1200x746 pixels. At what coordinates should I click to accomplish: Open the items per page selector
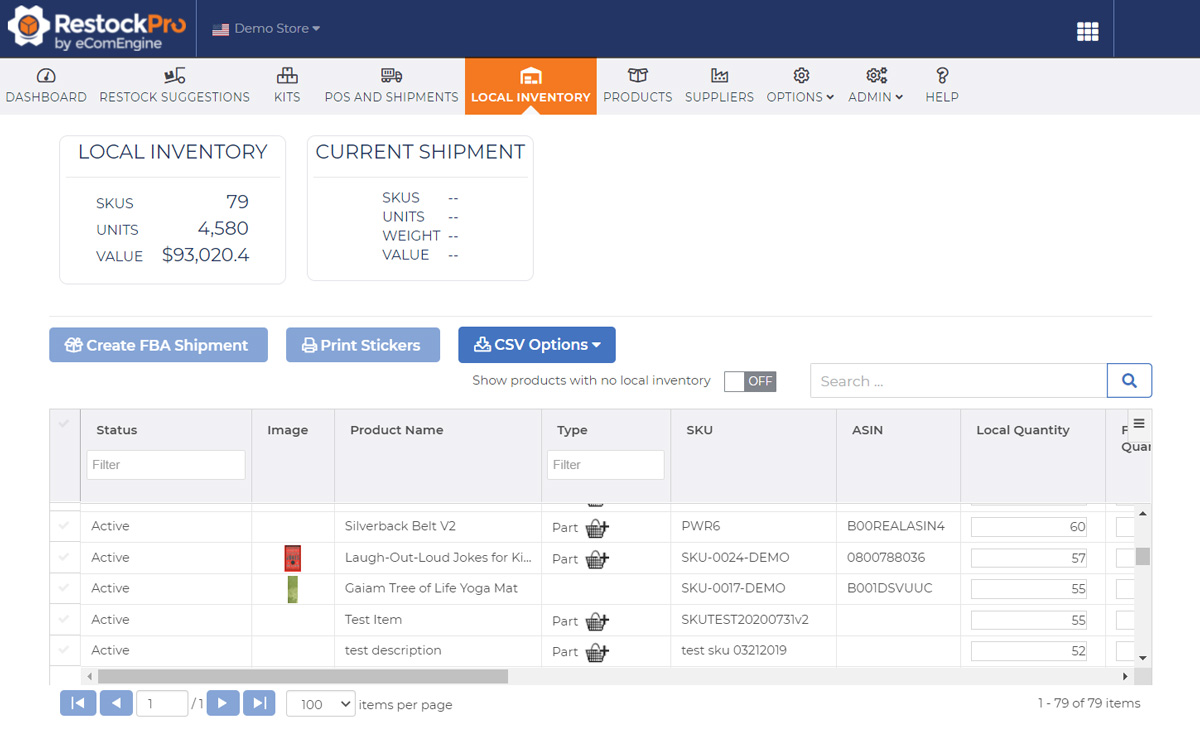(x=321, y=704)
